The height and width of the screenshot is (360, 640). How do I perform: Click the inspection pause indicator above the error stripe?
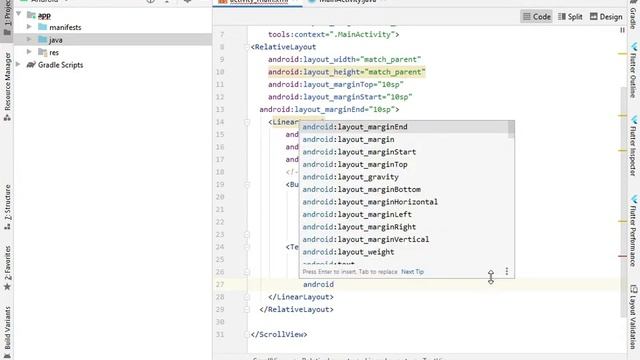[x=622, y=30]
